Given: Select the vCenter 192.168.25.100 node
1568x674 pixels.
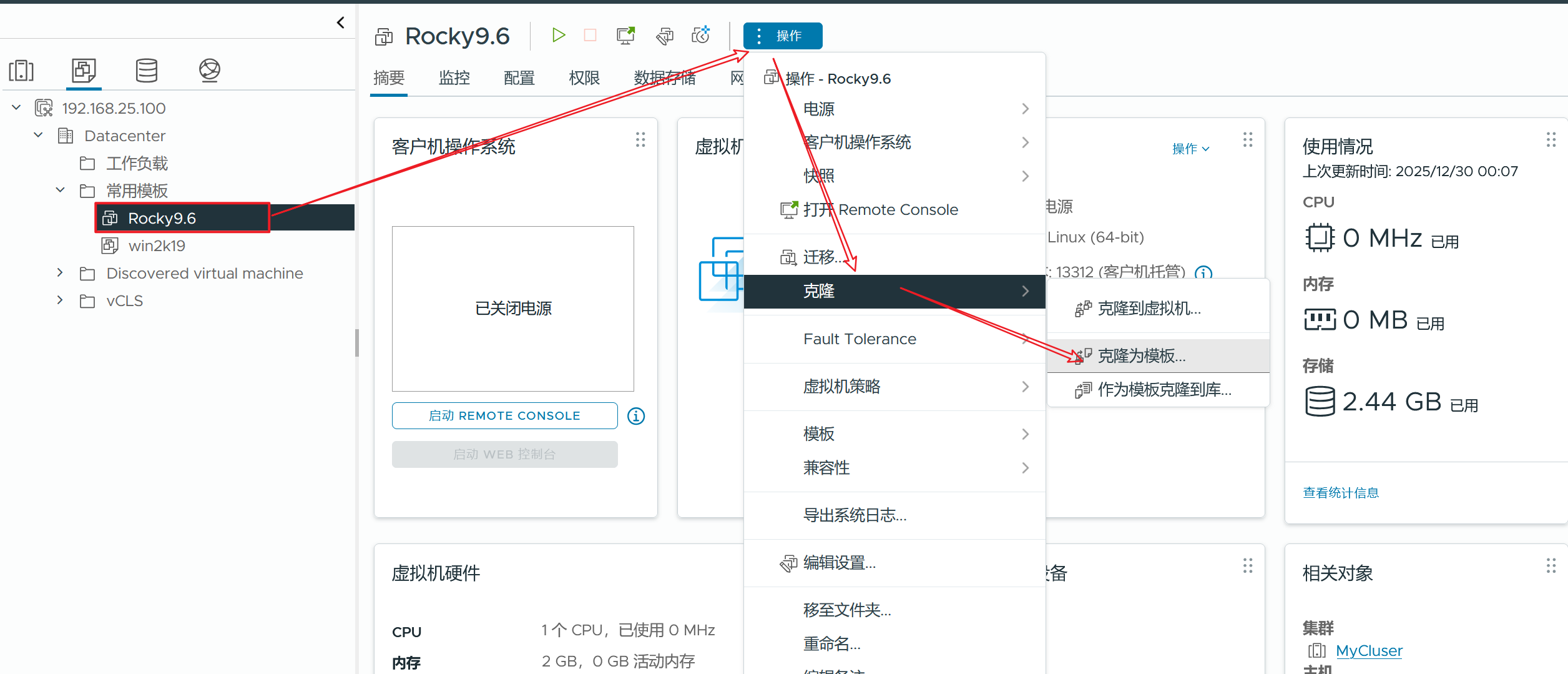Looking at the screenshot, I should click(x=114, y=108).
